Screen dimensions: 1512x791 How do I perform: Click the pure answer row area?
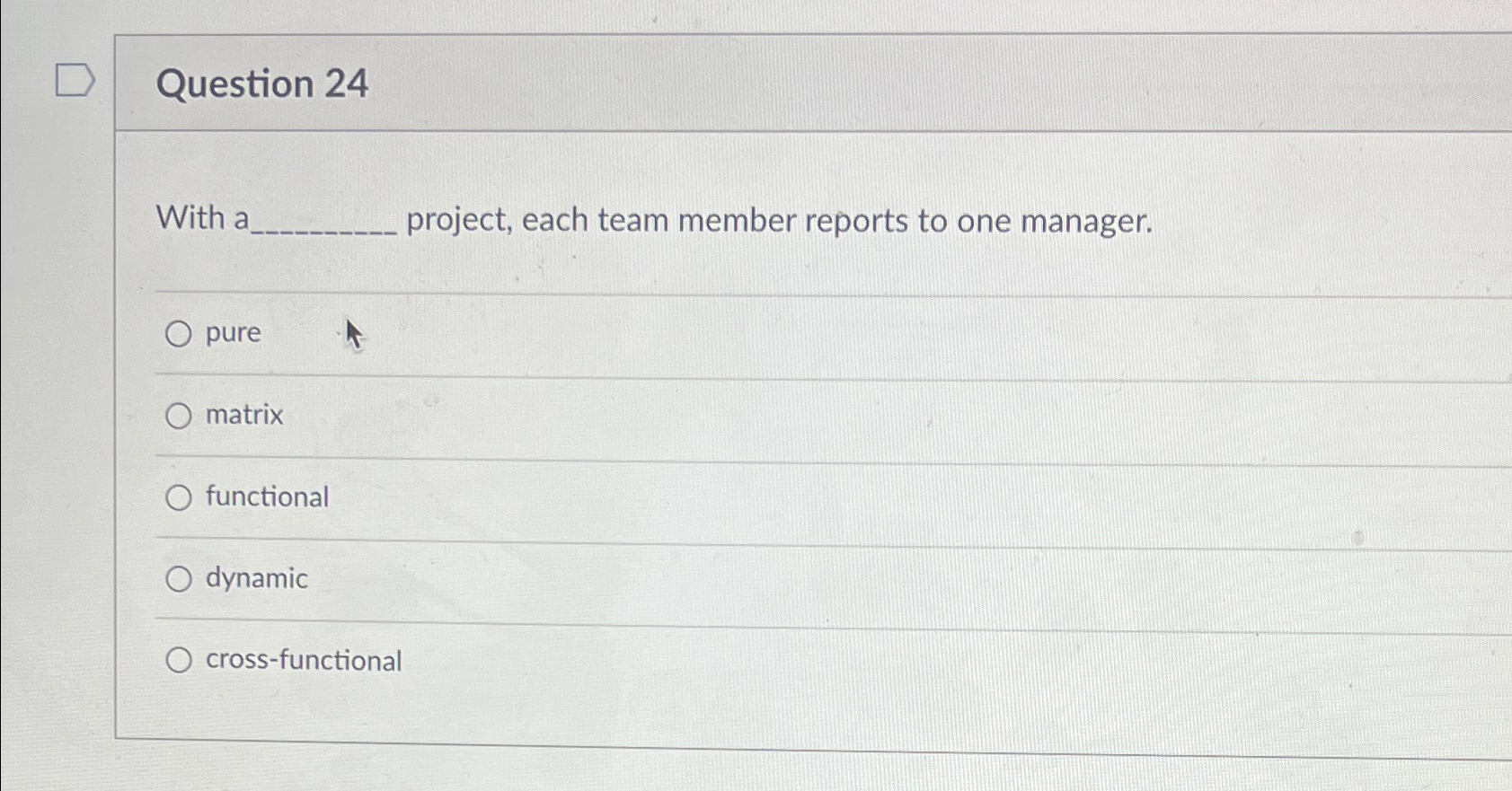[629, 333]
